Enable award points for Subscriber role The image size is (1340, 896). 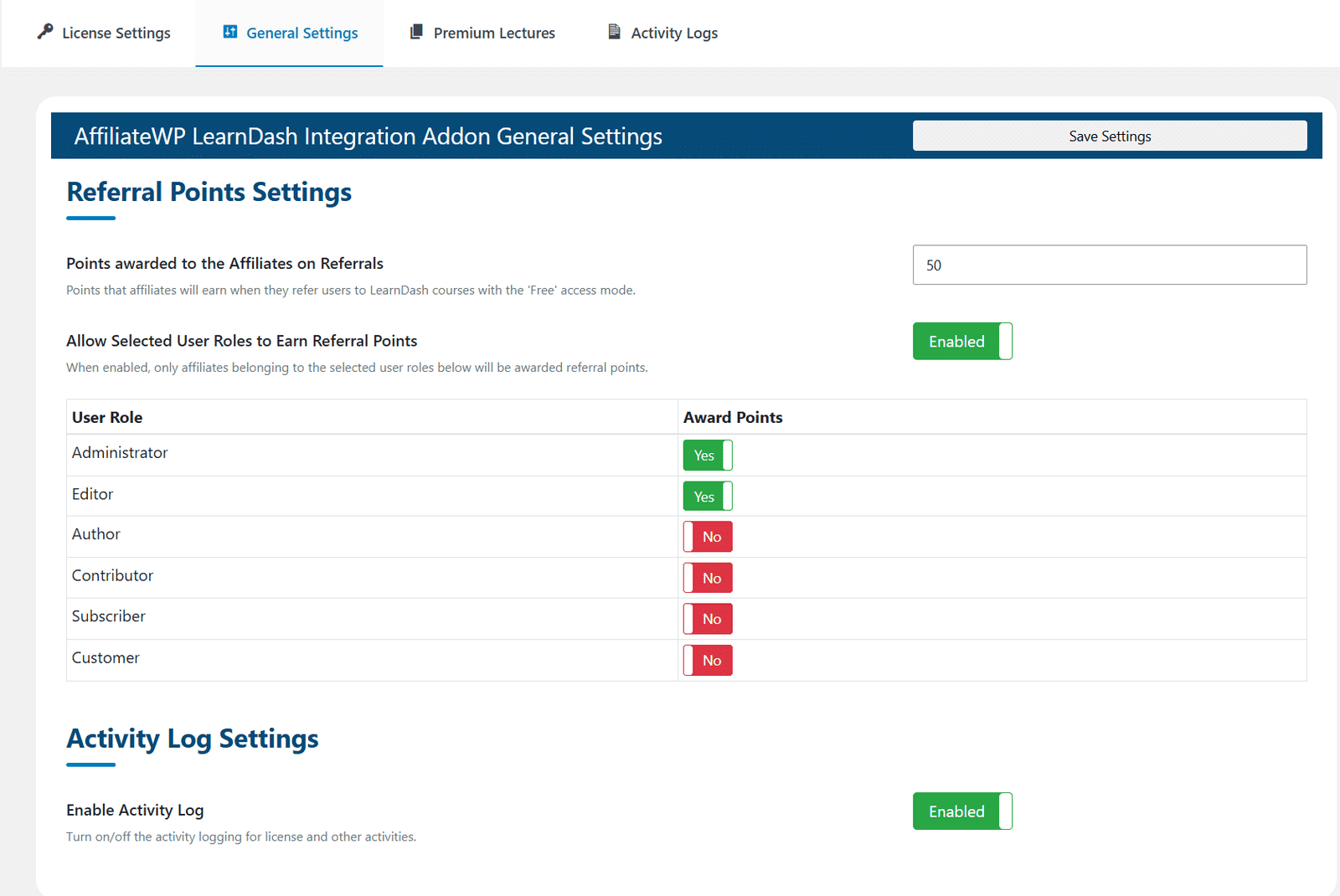[708, 619]
